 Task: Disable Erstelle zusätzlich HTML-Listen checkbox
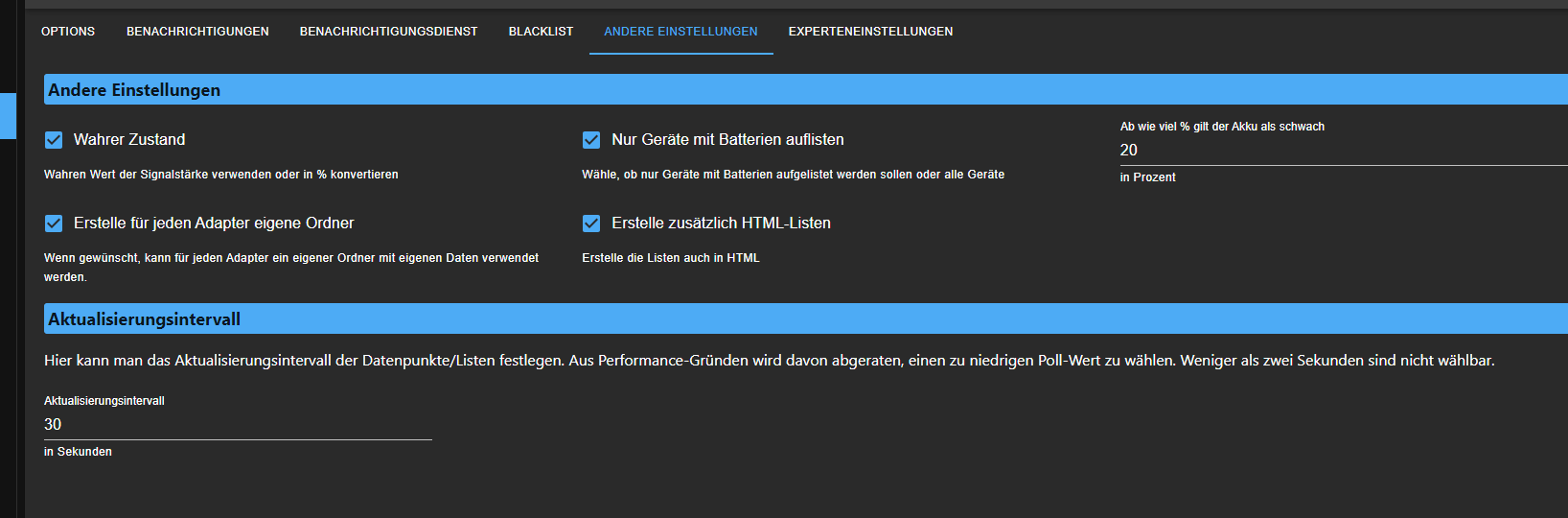591,224
